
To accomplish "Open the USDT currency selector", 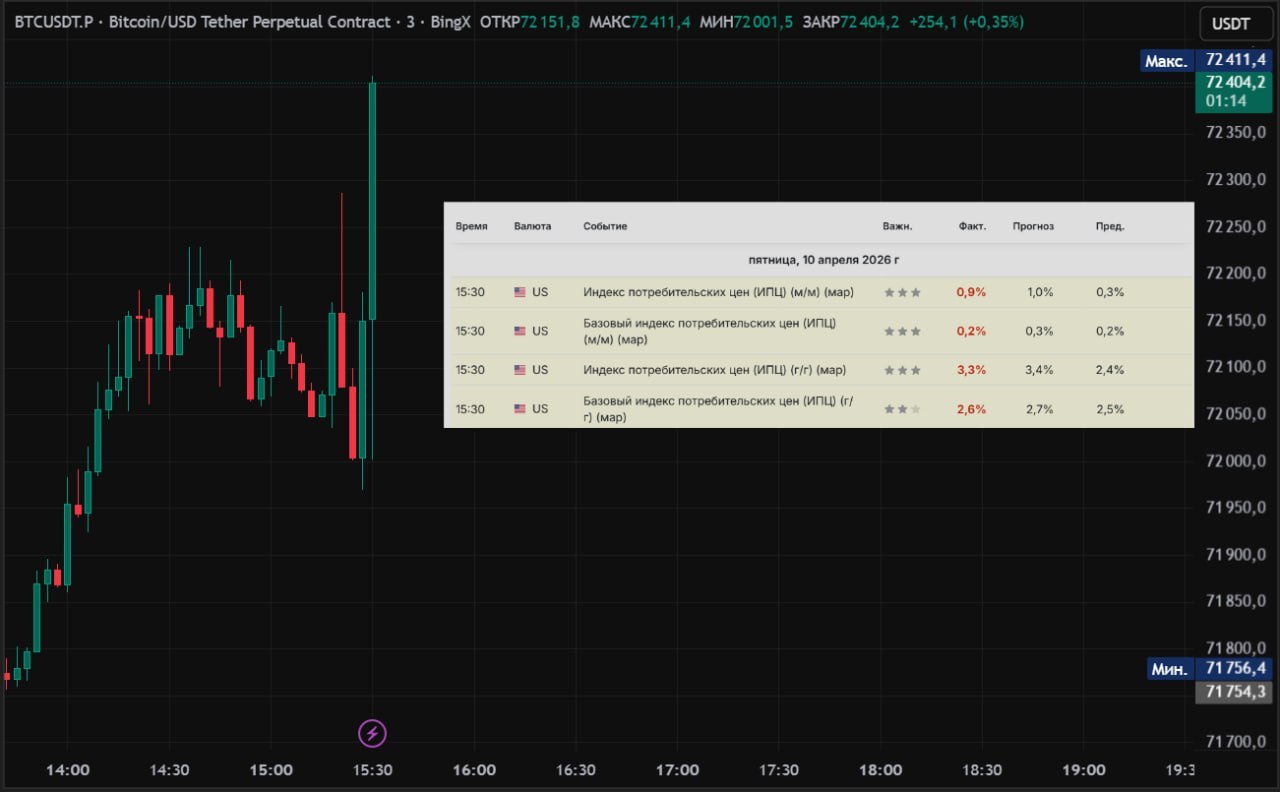I will click(1230, 24).
